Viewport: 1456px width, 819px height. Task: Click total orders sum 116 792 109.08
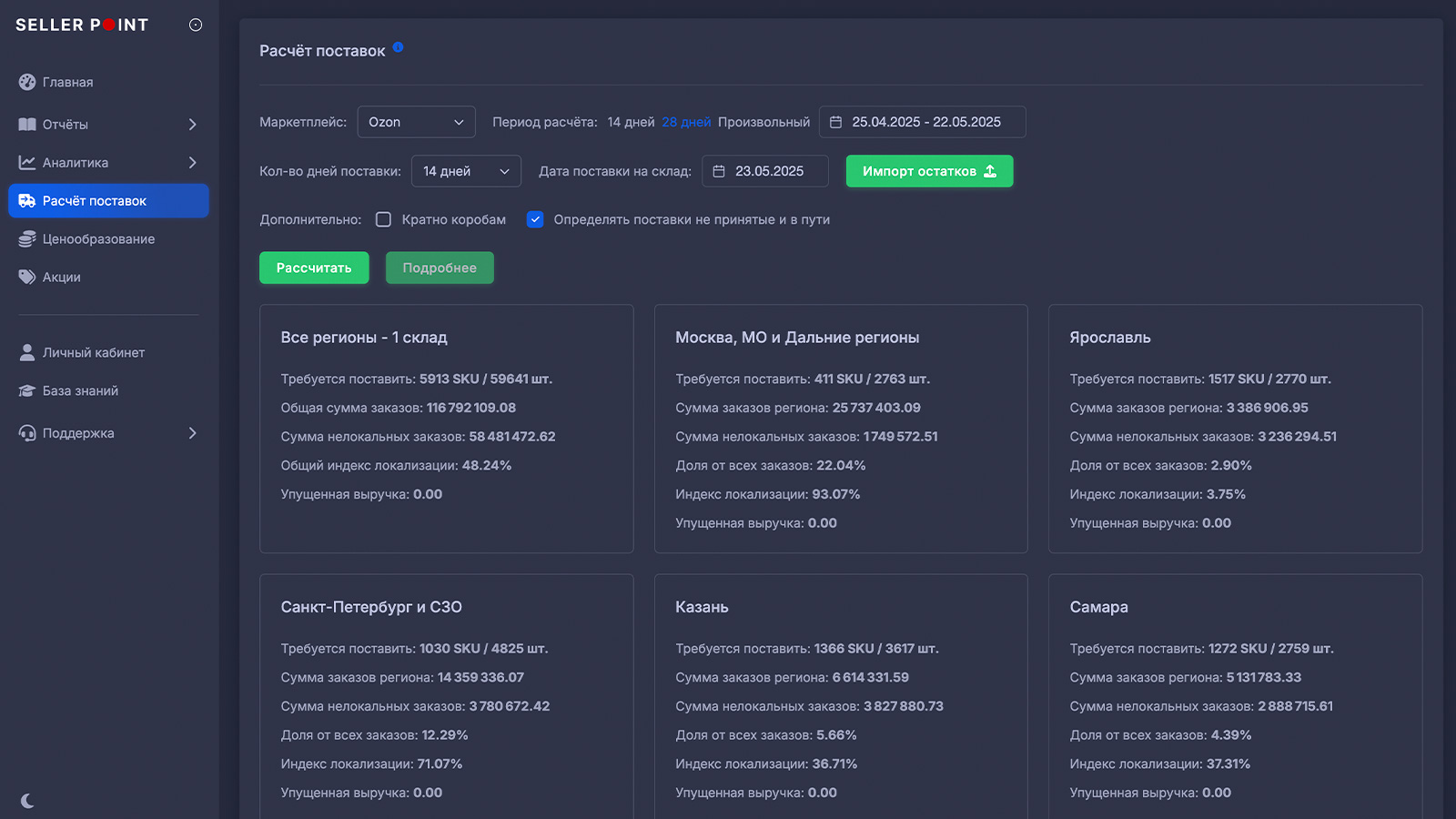(x=471, y=408)
